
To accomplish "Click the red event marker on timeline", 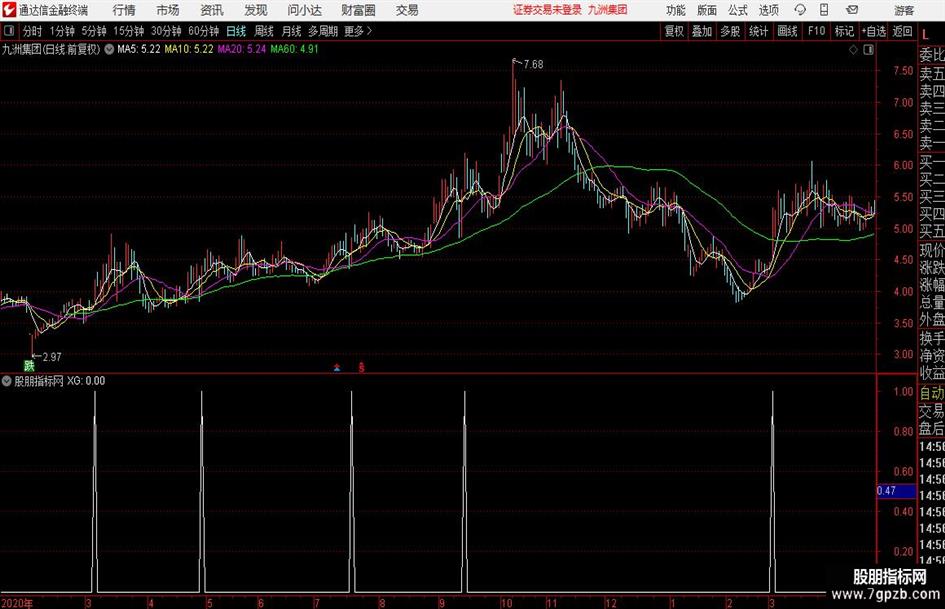I will coord(362,367).
